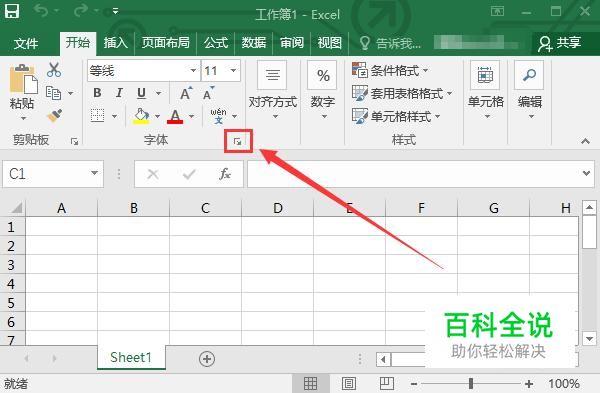Open font color dropdown arrow
Image resolution: width=600 pixels, height=393 pixels.
[191, 116]
